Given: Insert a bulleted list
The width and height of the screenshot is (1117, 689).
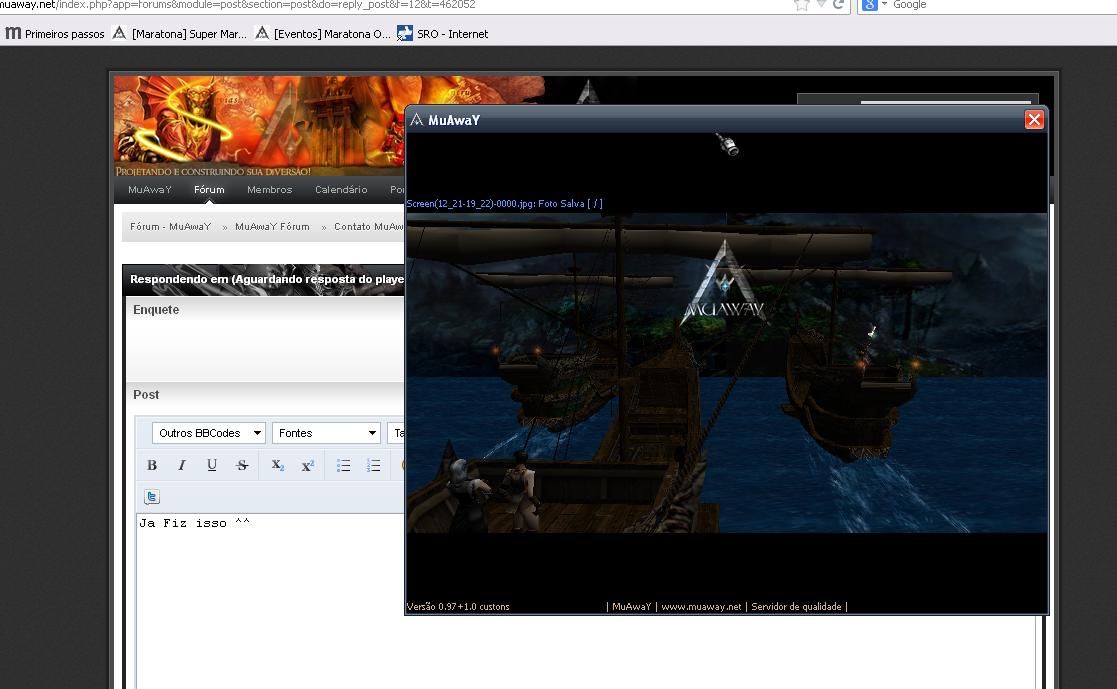Looking at the screenshot, I should click(x=343, y=465).
